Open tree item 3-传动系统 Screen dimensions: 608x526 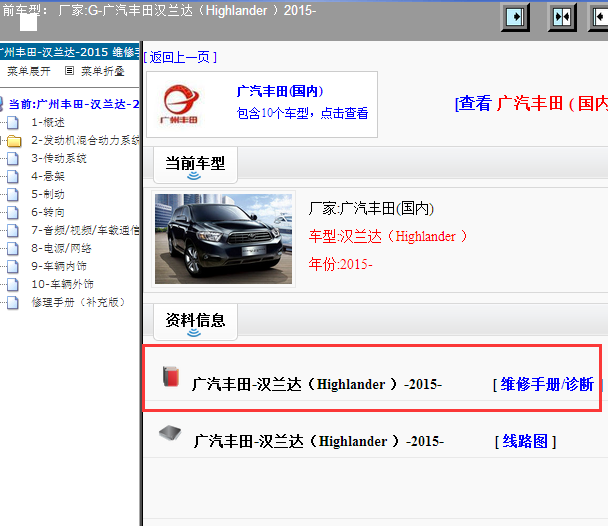59,158
